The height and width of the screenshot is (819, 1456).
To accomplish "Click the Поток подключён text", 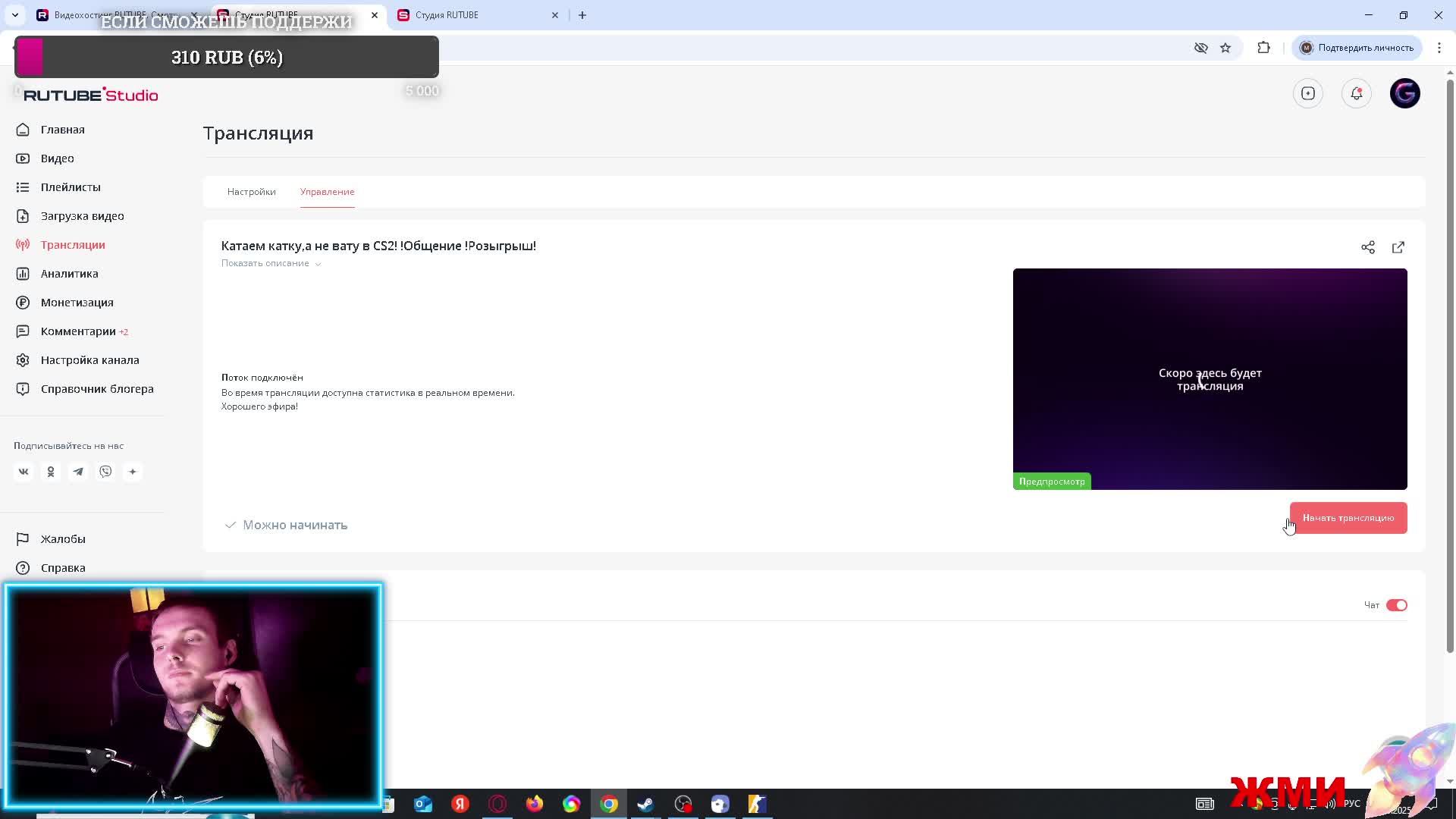I will 262,378.
